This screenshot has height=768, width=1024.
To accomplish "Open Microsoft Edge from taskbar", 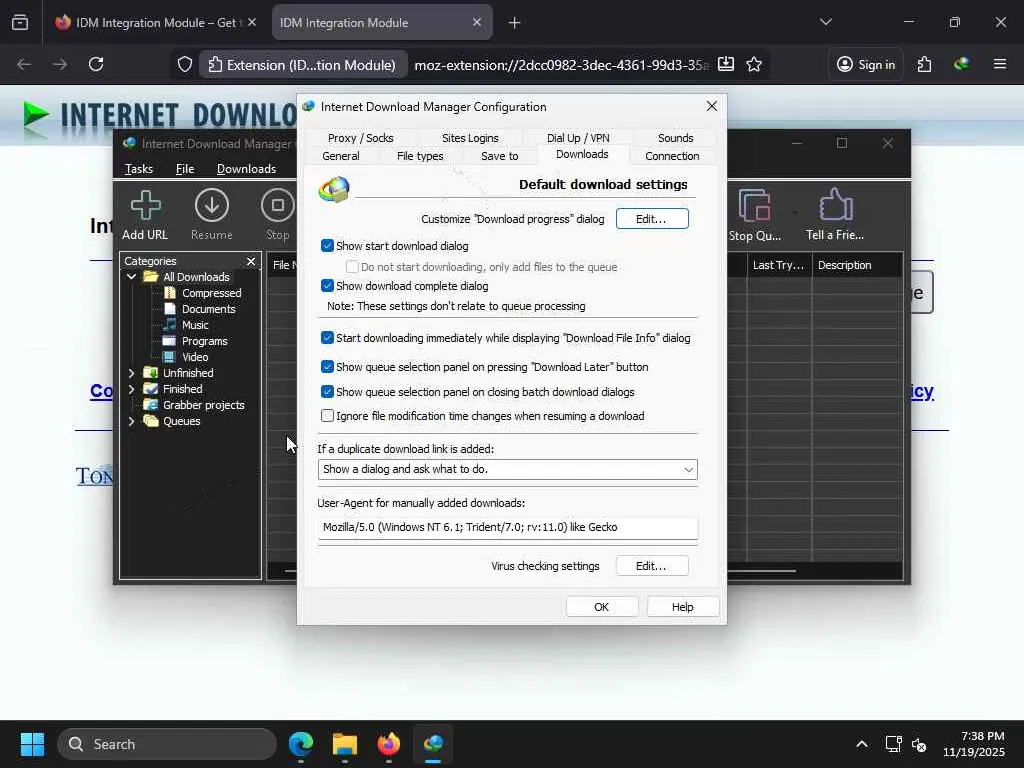I will point(301,744).
